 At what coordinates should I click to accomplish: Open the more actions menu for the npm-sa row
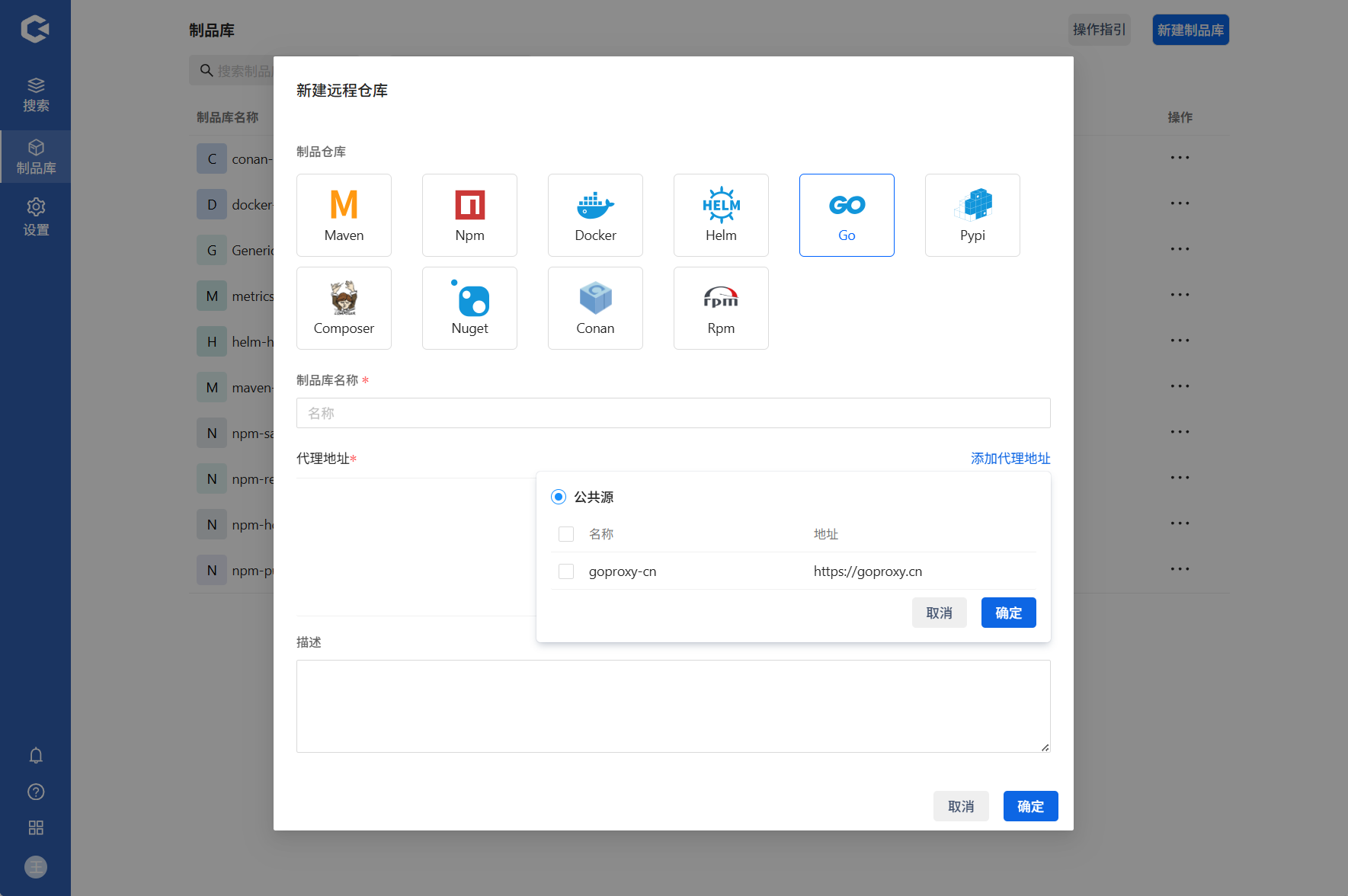(x=1180, y=432)
